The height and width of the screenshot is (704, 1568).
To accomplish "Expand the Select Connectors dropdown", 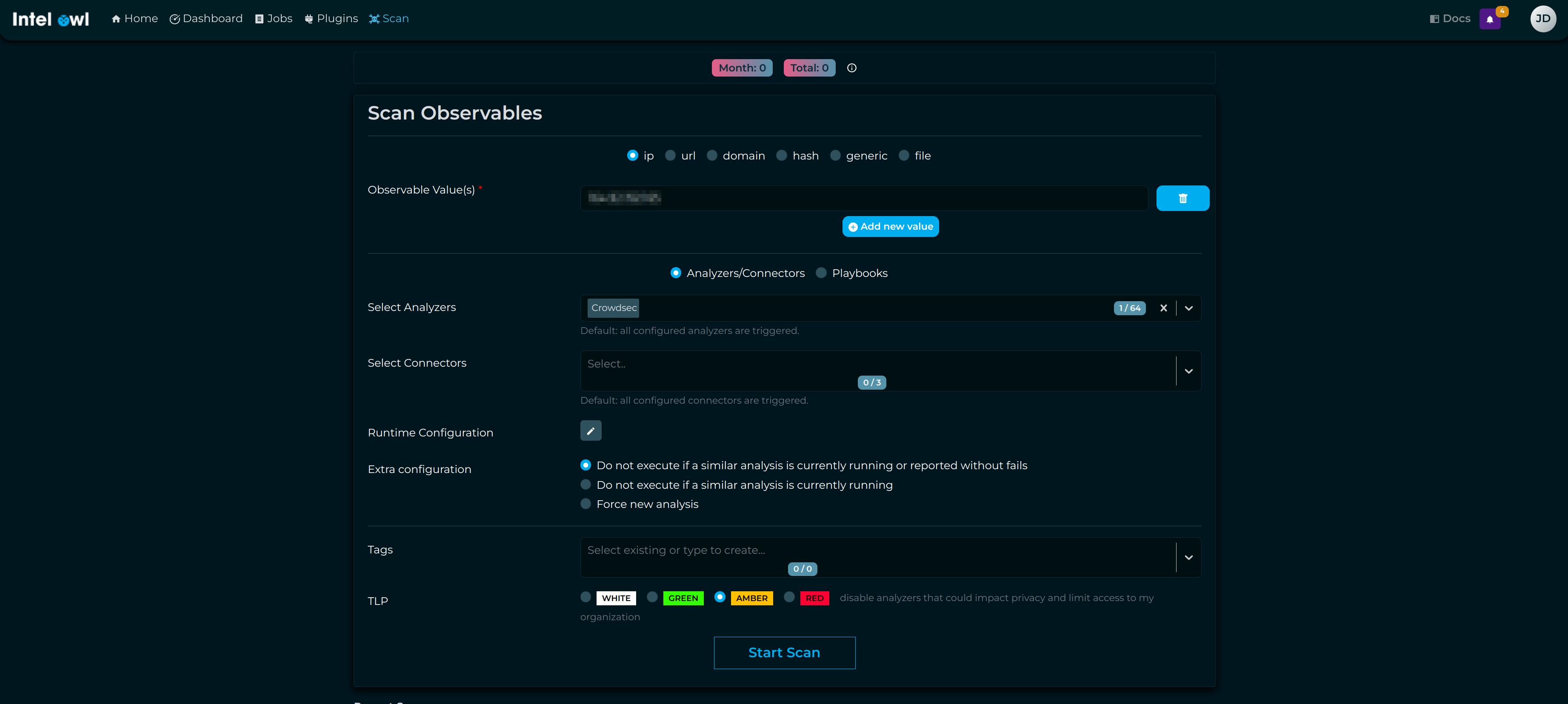I will click(1188, 371).
